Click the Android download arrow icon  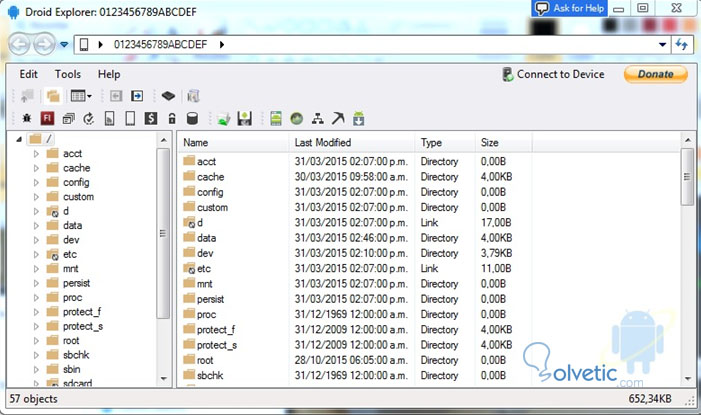pos(359,119)
